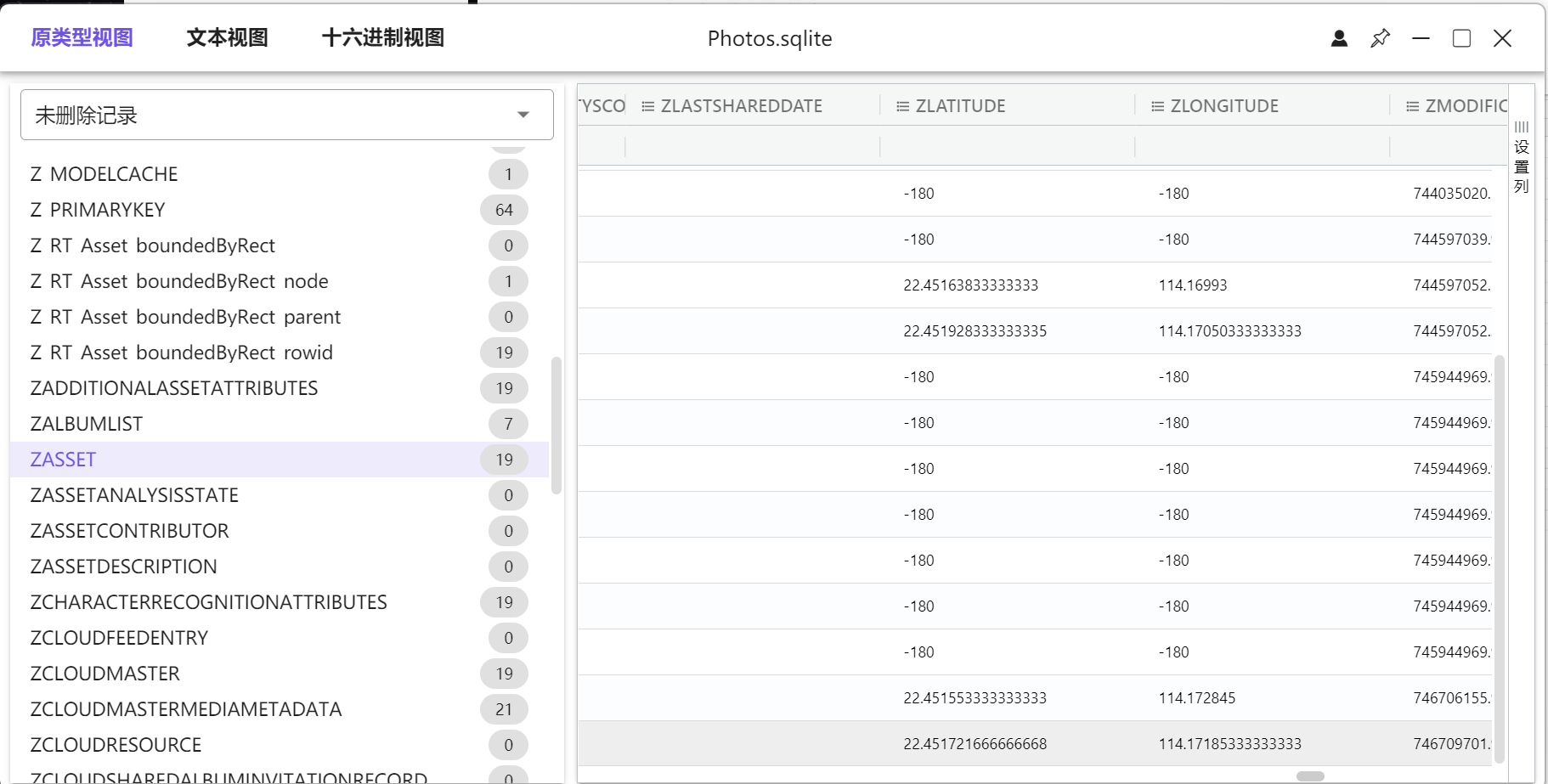Click the drag handle icon above 设置列
Image resolution: width=1548 pixels, height=784 pixels.
click(1521, 129)
